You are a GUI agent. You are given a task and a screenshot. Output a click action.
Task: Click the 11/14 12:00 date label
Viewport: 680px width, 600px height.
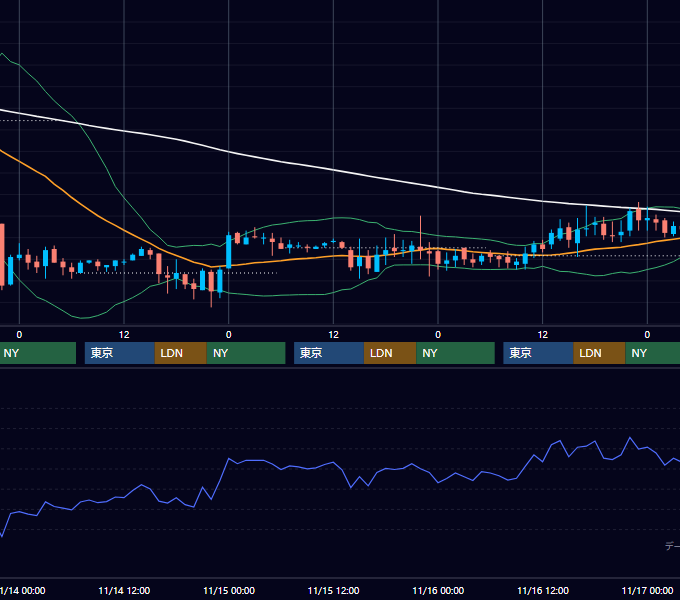pyautogui.click(x=124, y=590)
